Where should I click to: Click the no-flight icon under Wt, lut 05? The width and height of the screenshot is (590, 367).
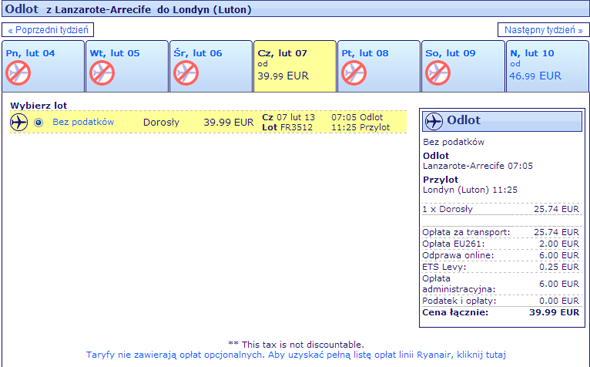coord(102,73)
